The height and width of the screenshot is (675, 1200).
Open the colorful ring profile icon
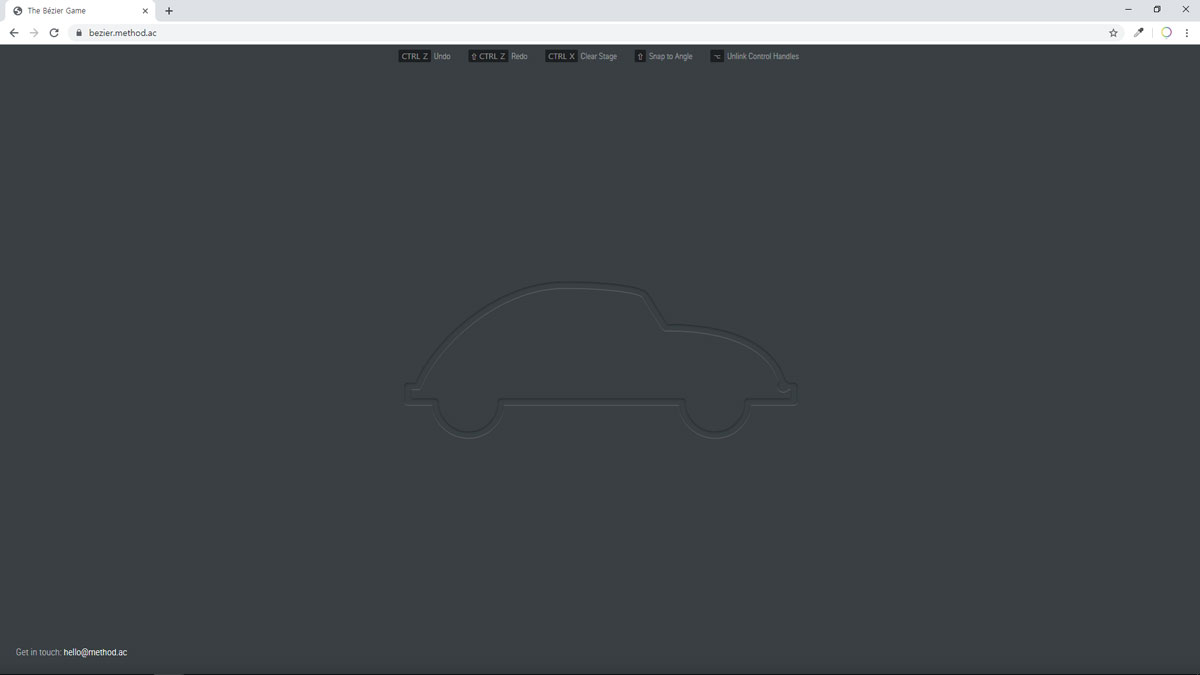[1166, 33]
